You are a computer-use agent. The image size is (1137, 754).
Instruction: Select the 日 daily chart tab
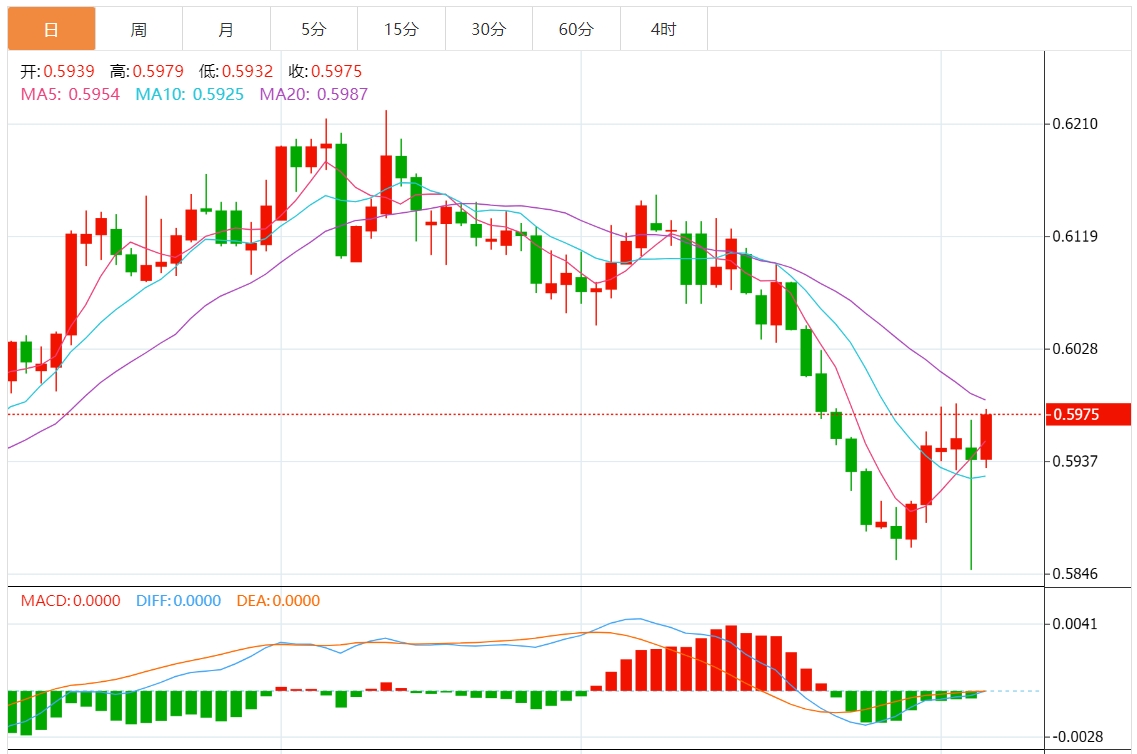click(51, 29)
